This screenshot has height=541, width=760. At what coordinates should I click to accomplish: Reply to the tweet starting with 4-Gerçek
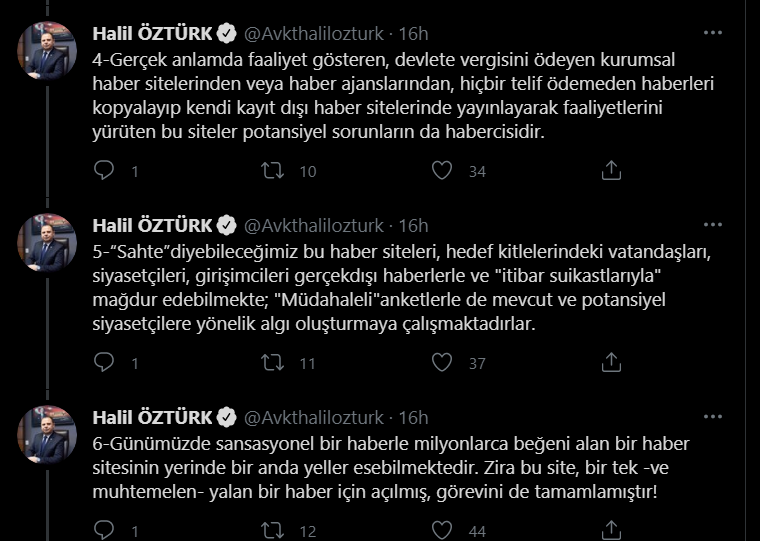[104, 171]
